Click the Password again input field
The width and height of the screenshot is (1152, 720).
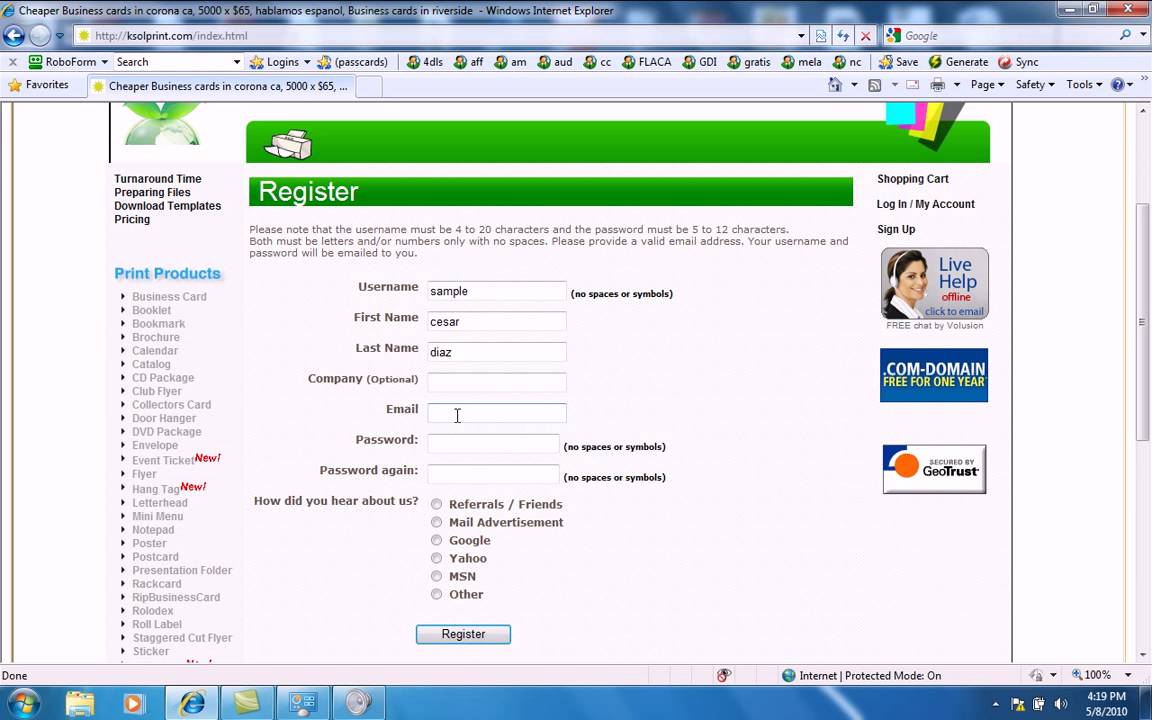493,474
